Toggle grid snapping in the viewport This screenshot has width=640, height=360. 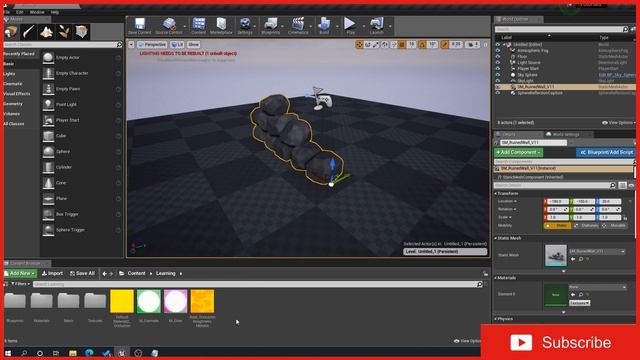pos(402,44)
